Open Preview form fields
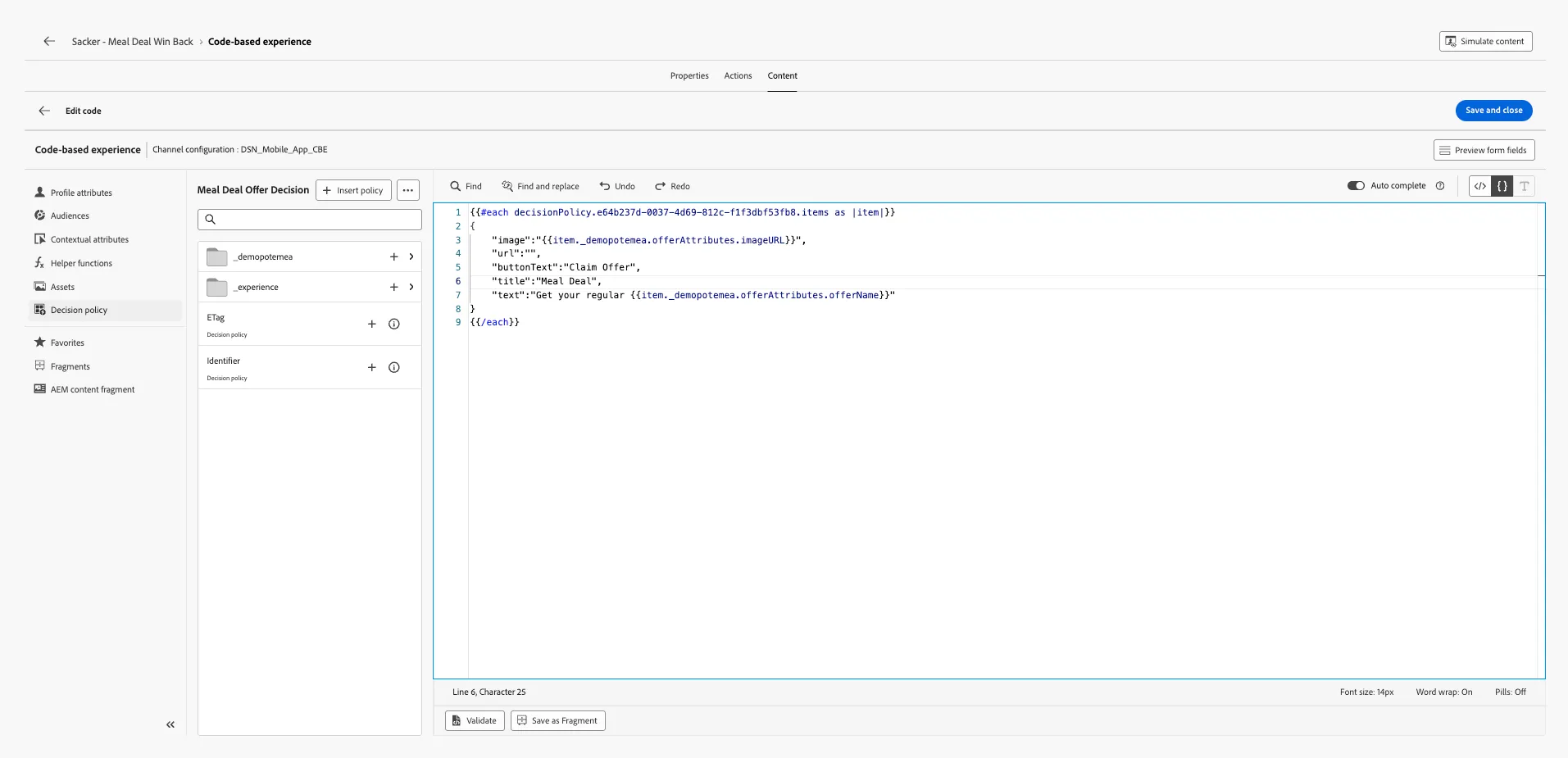1568x758 pixels. tap(1484, 150)
